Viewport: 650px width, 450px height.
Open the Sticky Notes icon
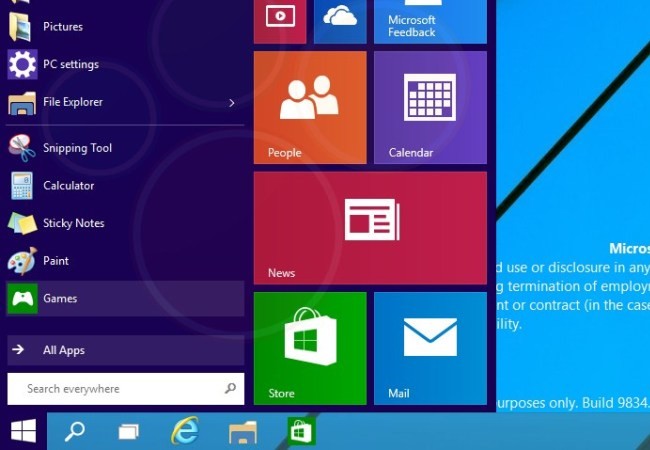pyautogui.click(x=22, y=223)
